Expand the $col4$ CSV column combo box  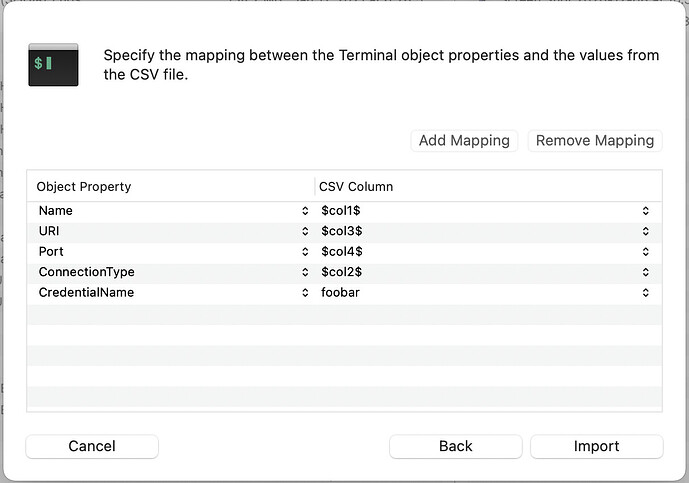(x=646, y=252)
